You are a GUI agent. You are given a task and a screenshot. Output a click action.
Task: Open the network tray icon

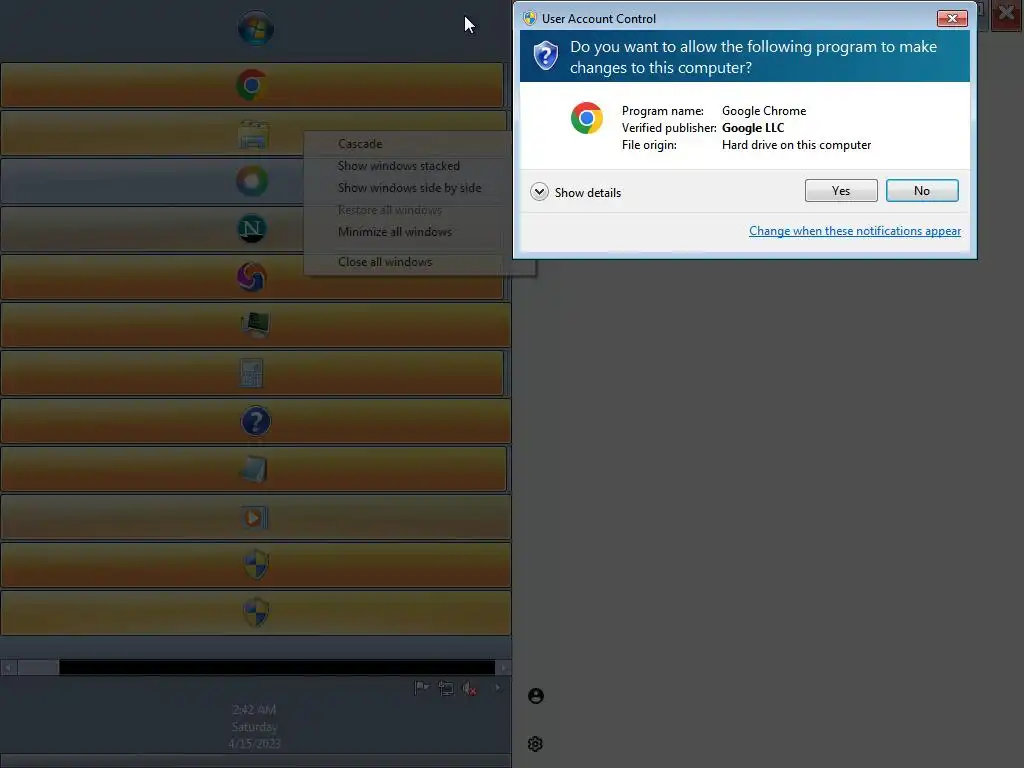[445, 688]
